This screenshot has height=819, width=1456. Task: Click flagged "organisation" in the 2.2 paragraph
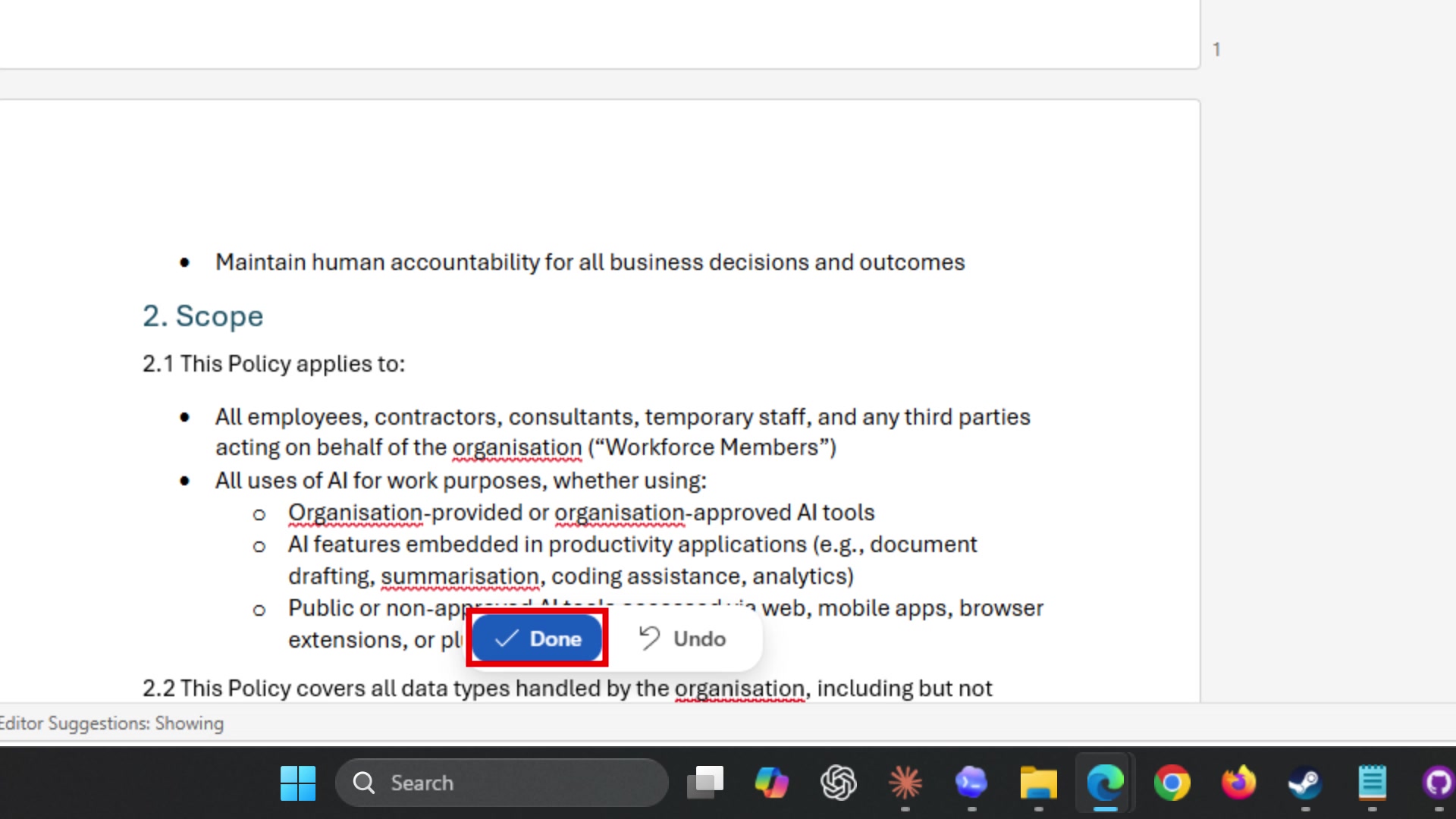coord(739,689)
